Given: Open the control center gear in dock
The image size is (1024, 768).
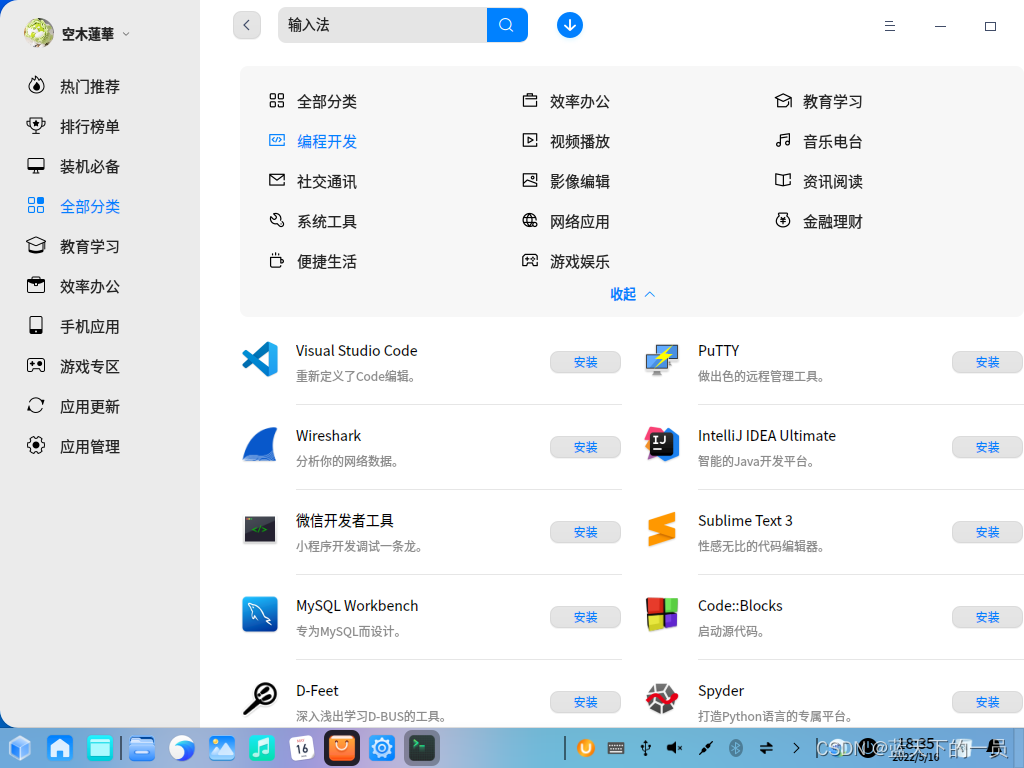Looking at the screenshot, I should (x=382, y=748).
